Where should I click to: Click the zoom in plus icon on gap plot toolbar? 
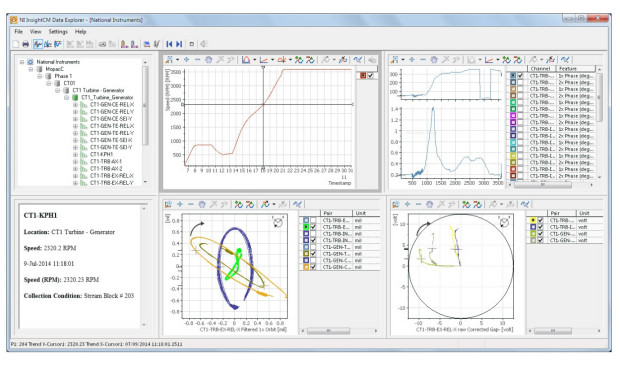(407, 204)
